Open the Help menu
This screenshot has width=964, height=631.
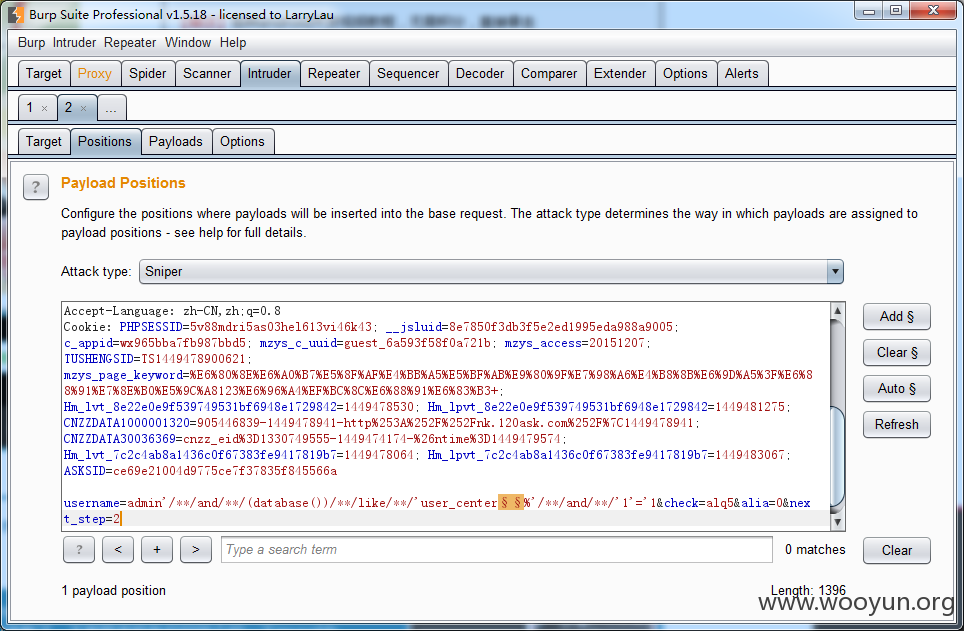coord(233,42)
